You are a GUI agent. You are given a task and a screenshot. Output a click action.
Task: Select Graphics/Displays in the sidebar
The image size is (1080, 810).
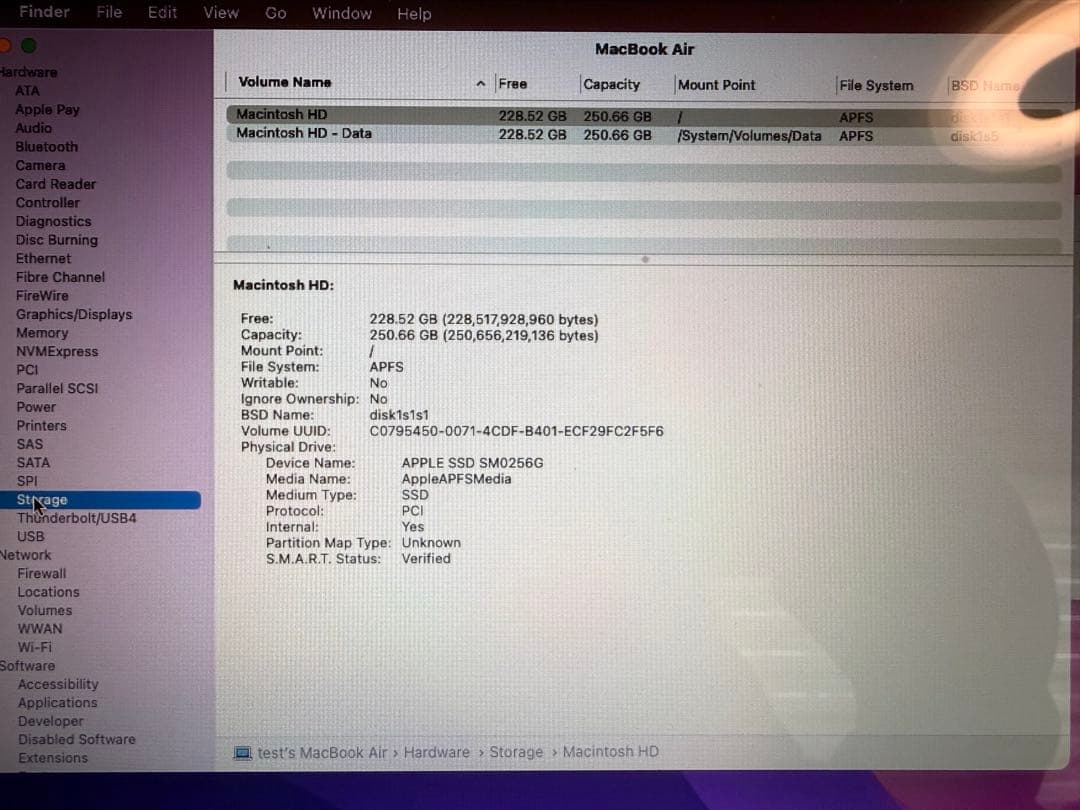pos(74,313)
